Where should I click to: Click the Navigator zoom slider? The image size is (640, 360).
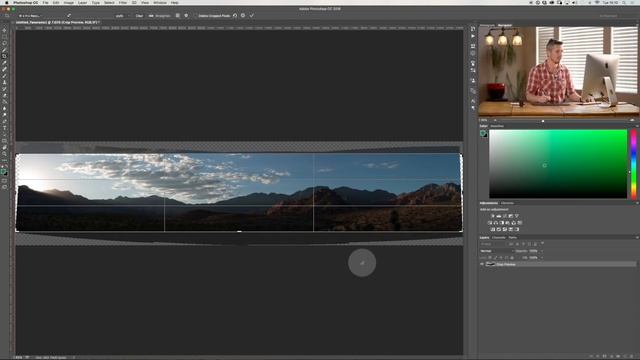pos(543,120)
